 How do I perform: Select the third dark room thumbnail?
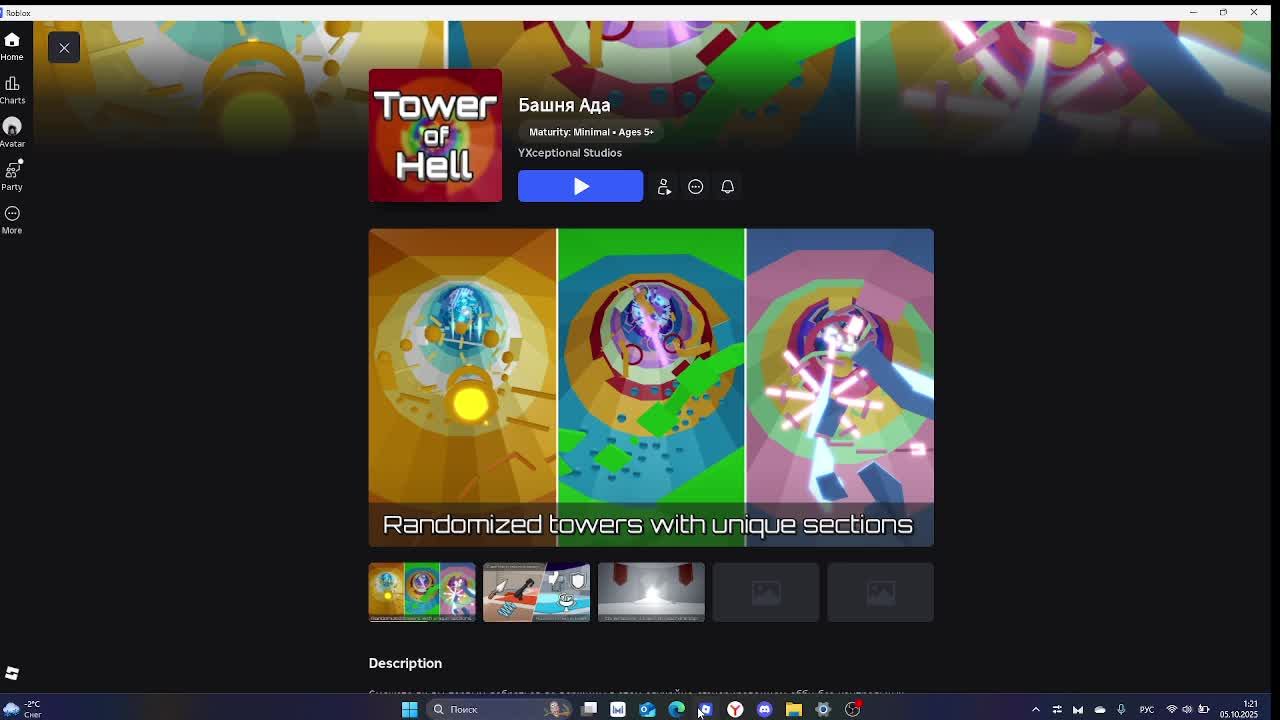coord(651,592)
